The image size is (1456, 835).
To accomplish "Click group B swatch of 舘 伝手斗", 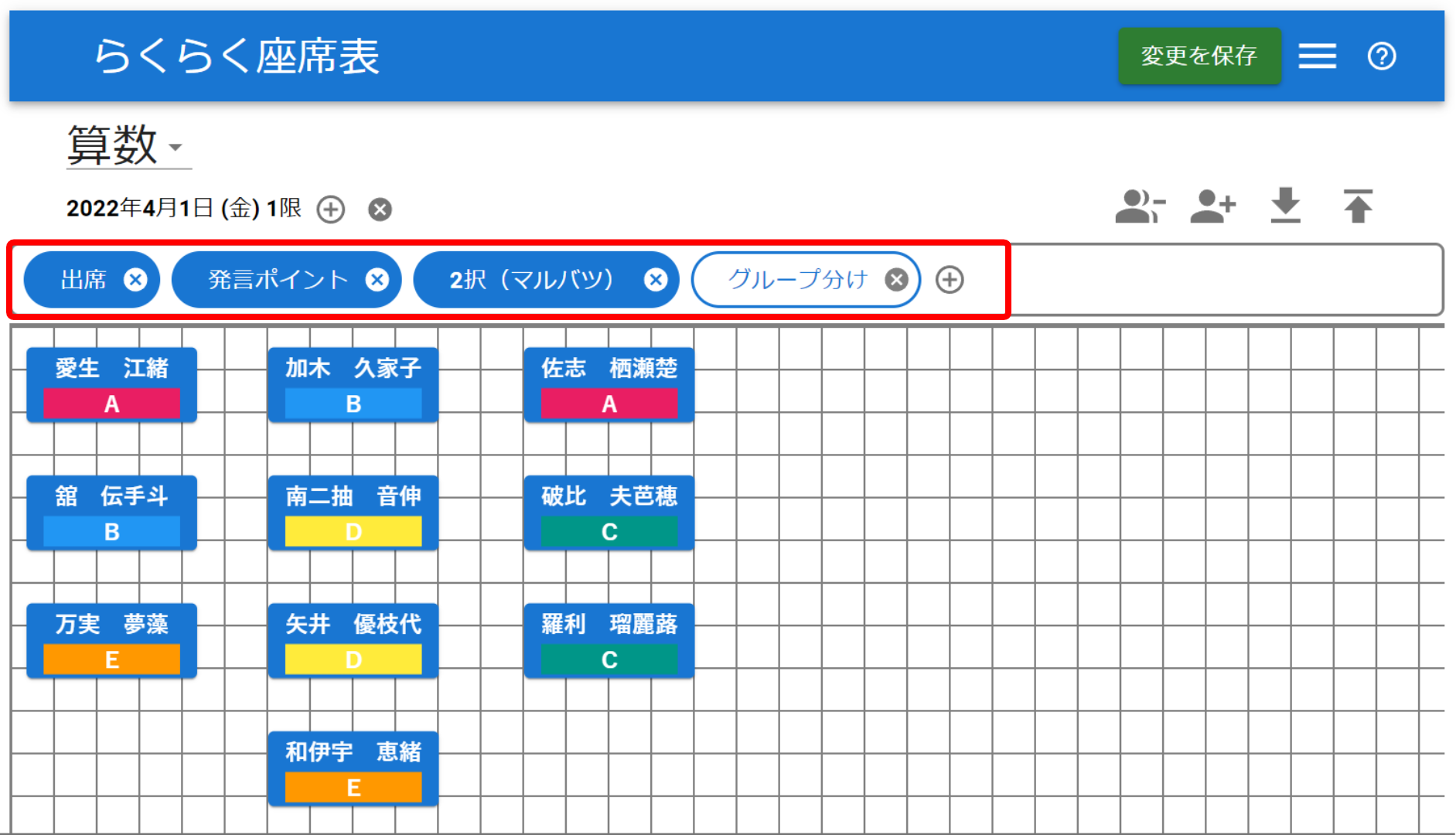I will (111, 532).
